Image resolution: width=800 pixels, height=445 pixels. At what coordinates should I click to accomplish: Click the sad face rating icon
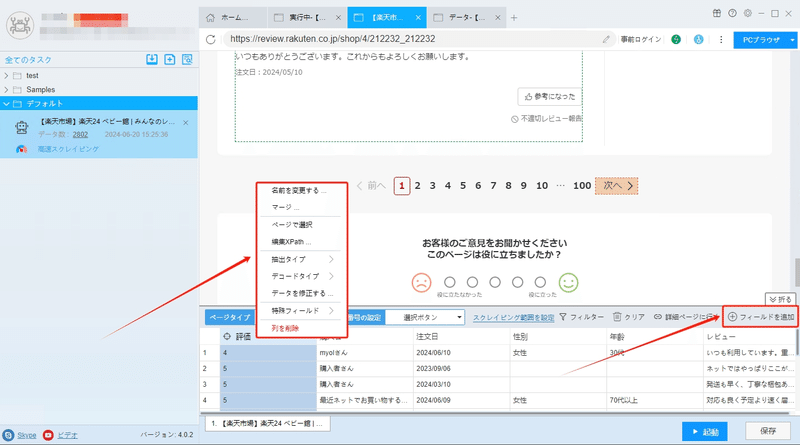pos(421,282)
